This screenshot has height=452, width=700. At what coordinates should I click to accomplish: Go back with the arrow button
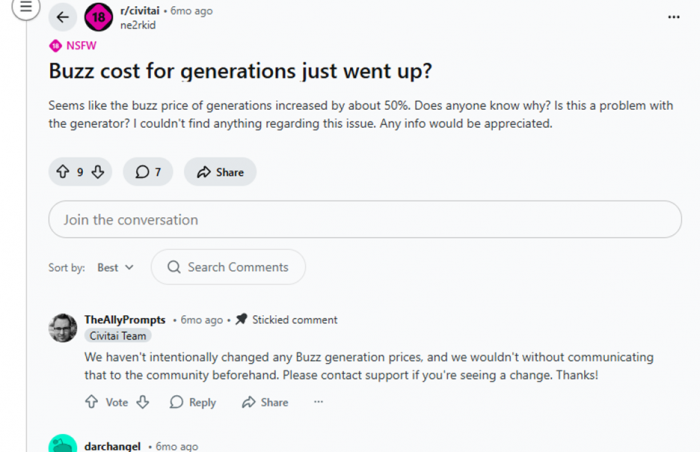click(x=63, y=17)
